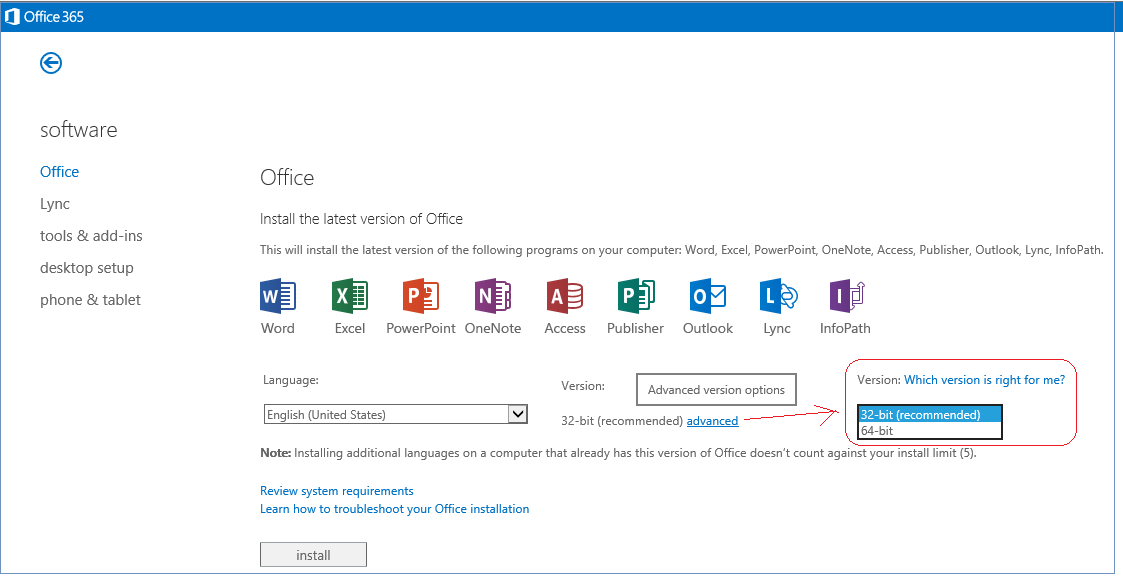Click the back arrow icon

51,63
